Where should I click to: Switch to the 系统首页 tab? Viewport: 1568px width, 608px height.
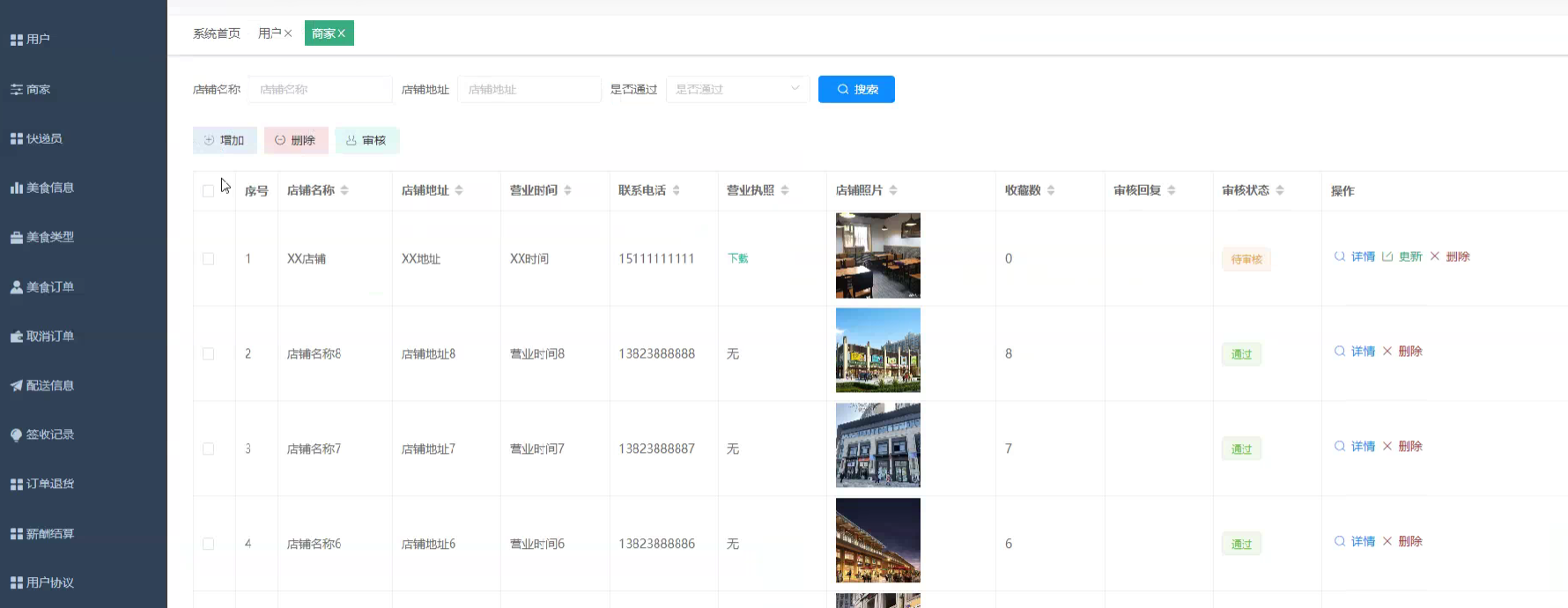(217, 33)
